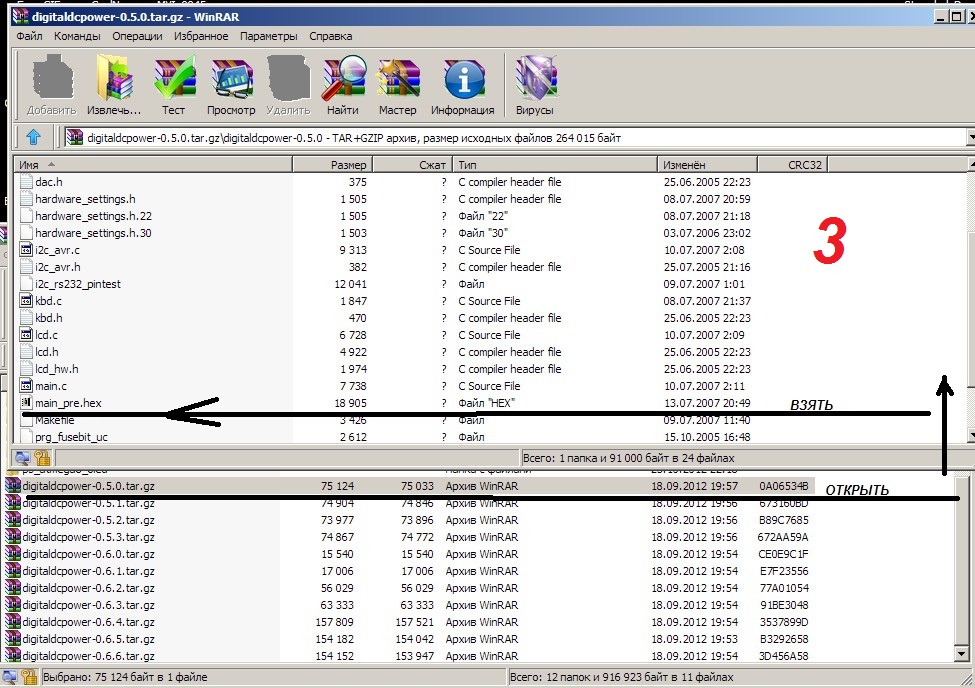Click the Вирусы scan icon
The height and width of the screenshot is (688, 975).
click(x=535, y=78)
